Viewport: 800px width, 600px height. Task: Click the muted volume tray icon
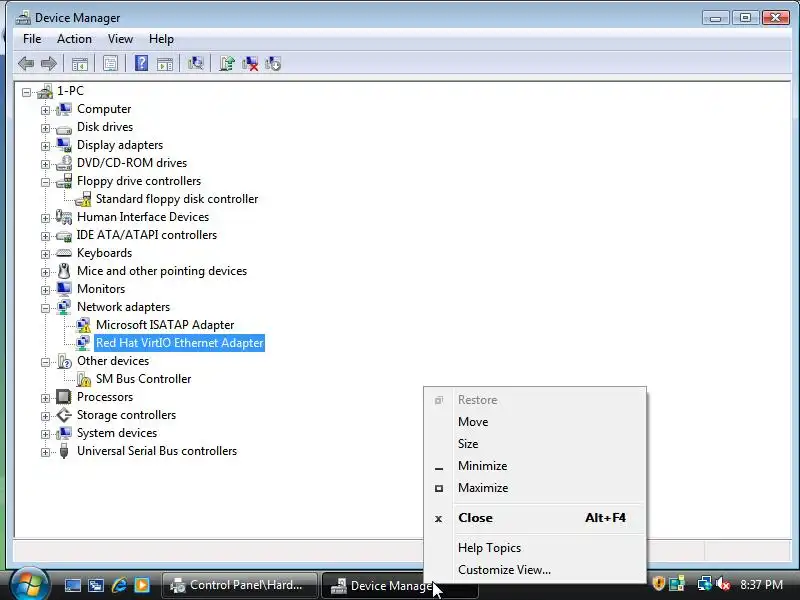pyautogui.click(x=723, y=584)
